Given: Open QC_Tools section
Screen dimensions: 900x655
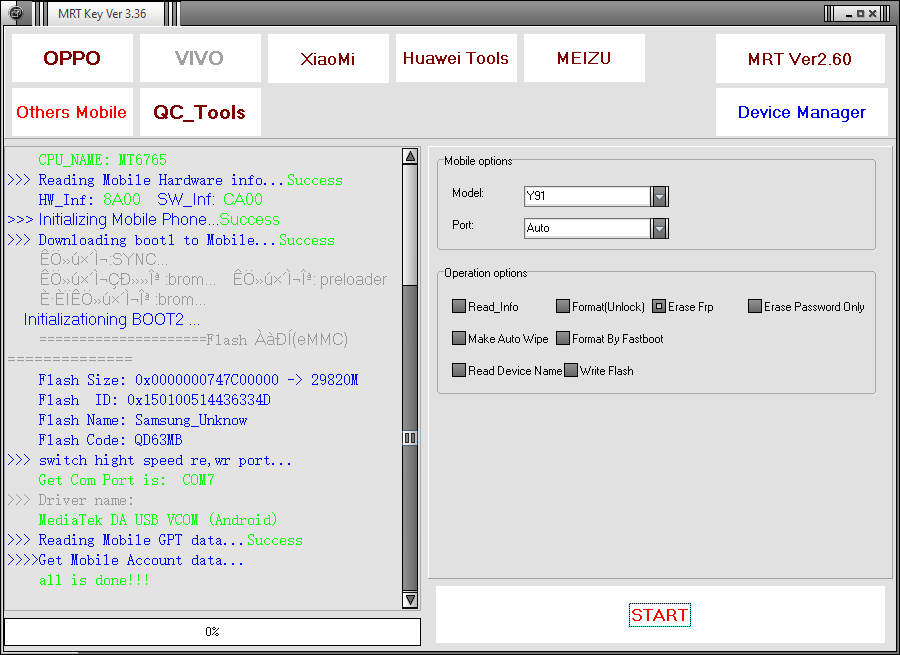Looking at the screenshot, I should pyautogui.click(x=200, y=112).
